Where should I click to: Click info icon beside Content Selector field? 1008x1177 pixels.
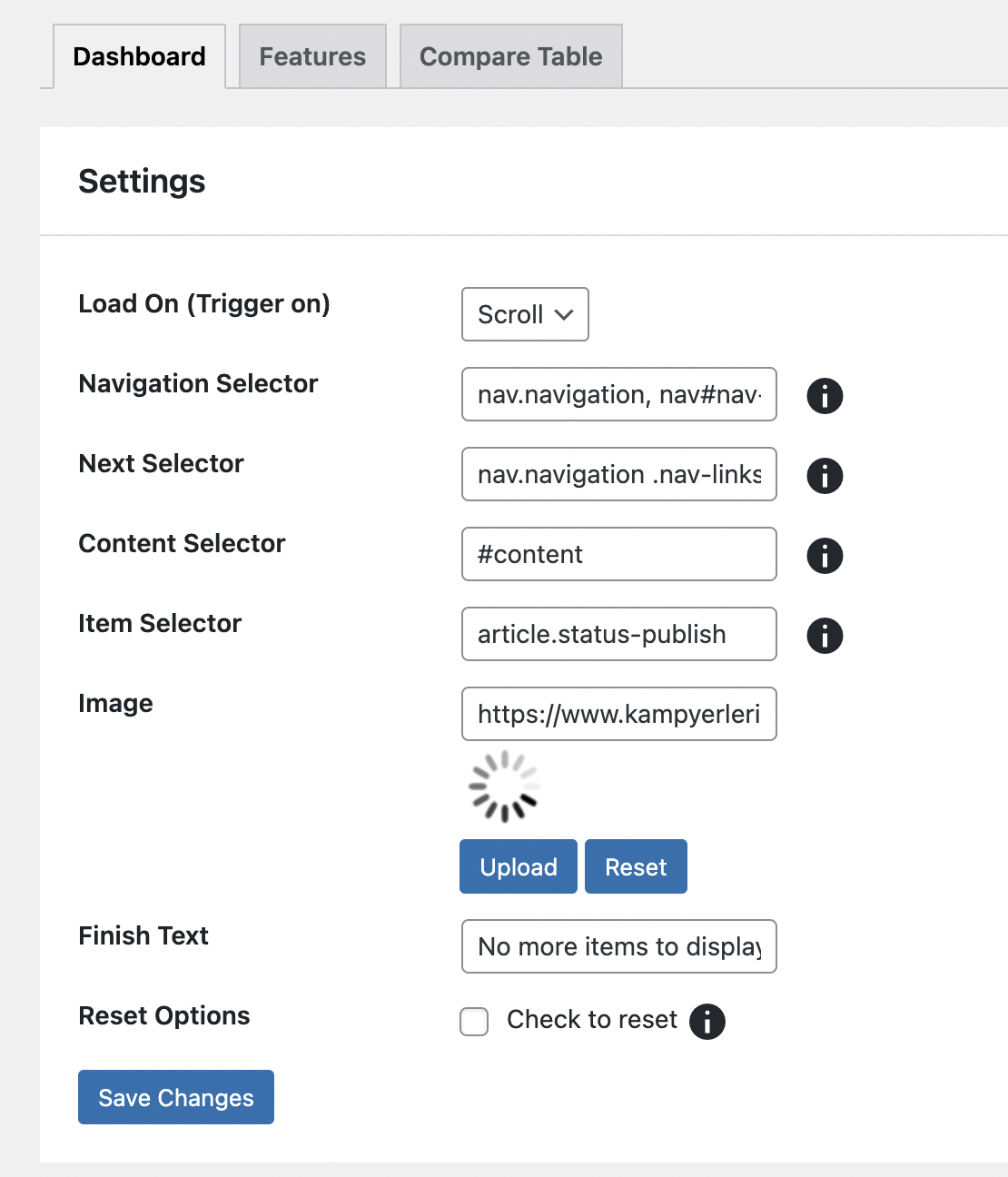click(x=825, y=555)
